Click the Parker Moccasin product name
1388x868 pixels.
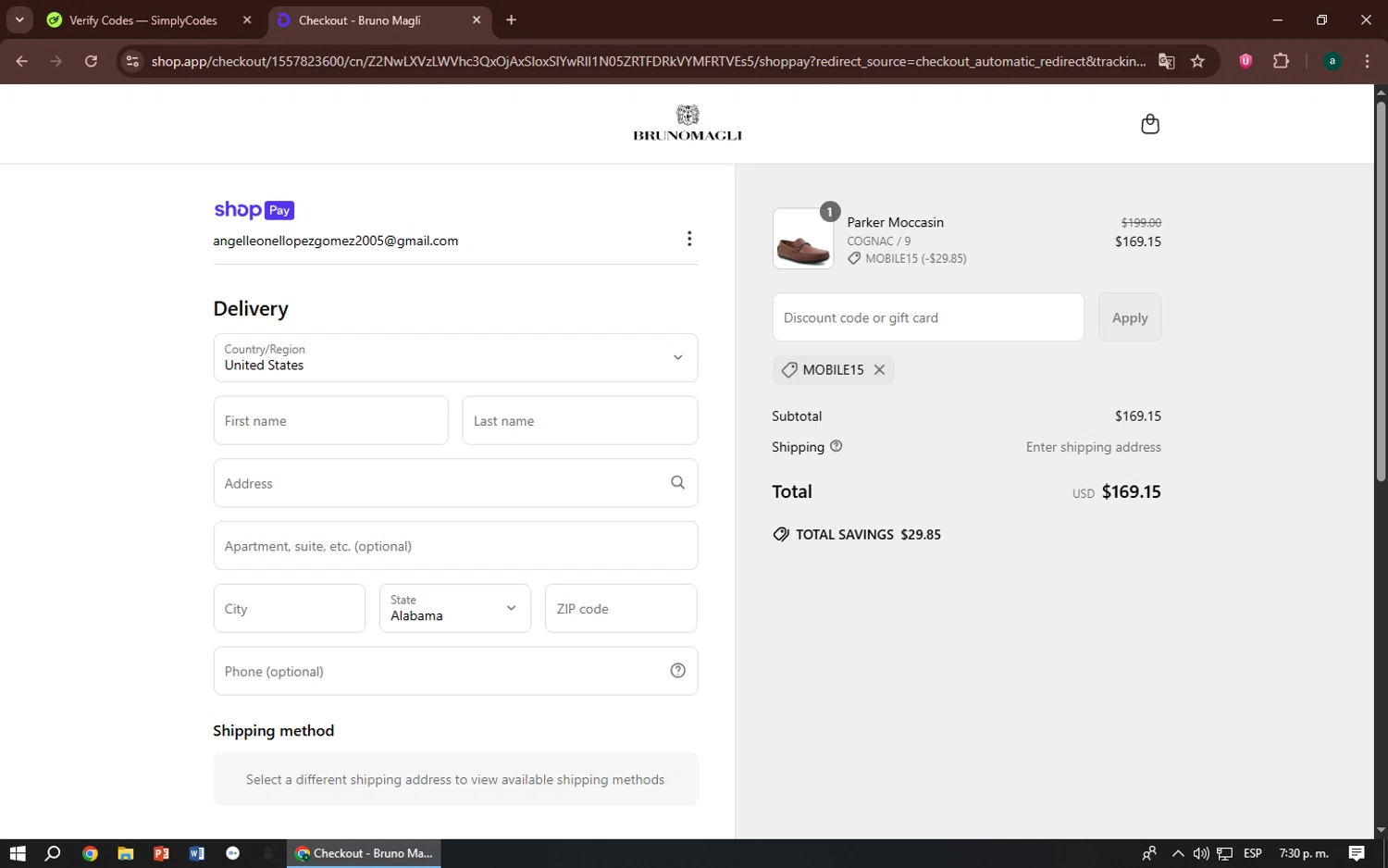click(895, 222)
